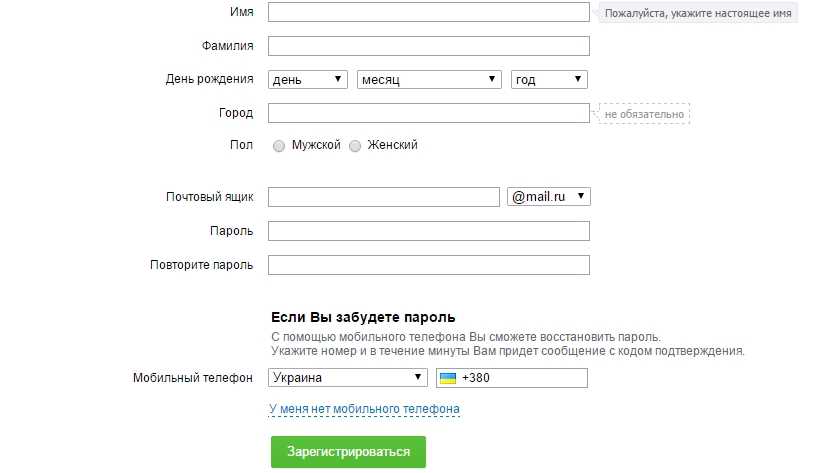This screenshot has height=473, width=820.
Task: Select the Мужской radio button
Action: point(279,146)
